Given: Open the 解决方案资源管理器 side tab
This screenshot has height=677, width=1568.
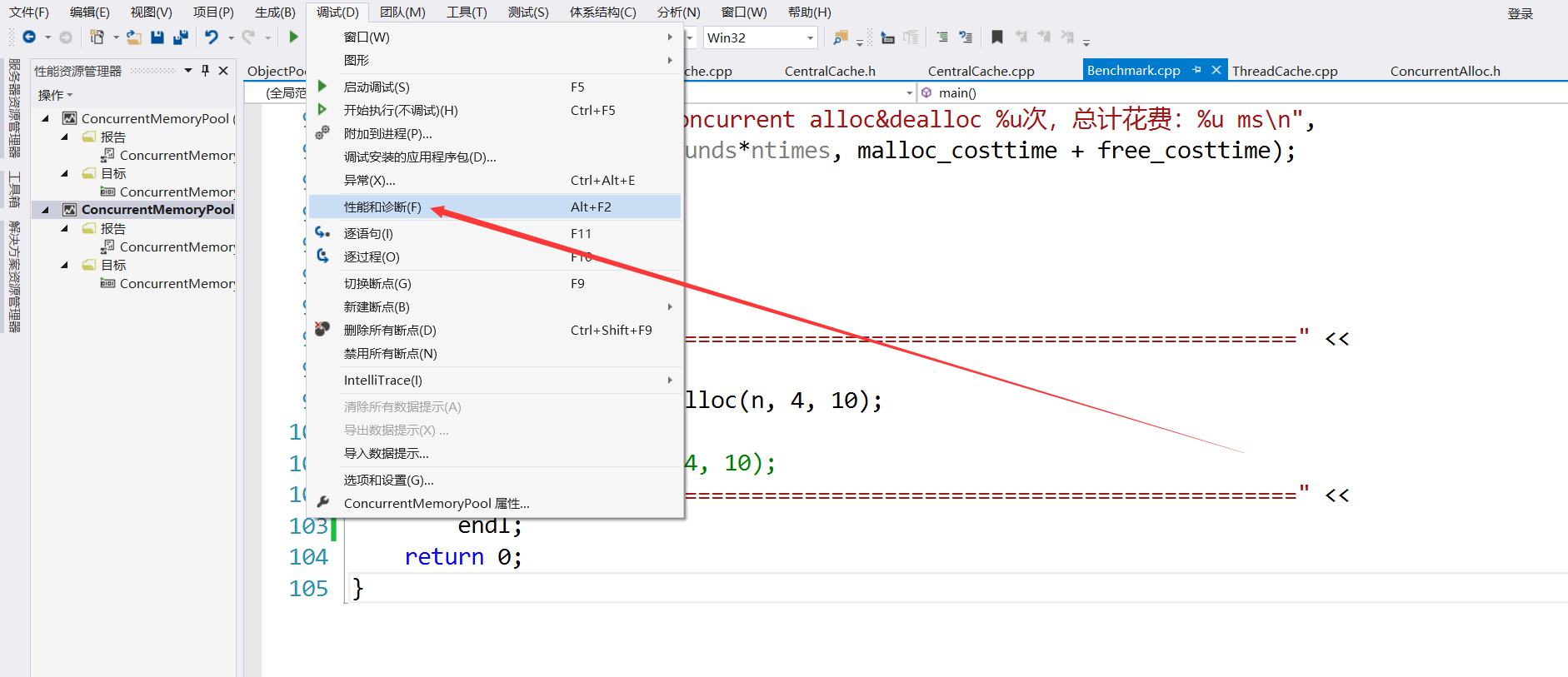Looking at the screenshot, I should pyautogui.click(x=14, y=276).
